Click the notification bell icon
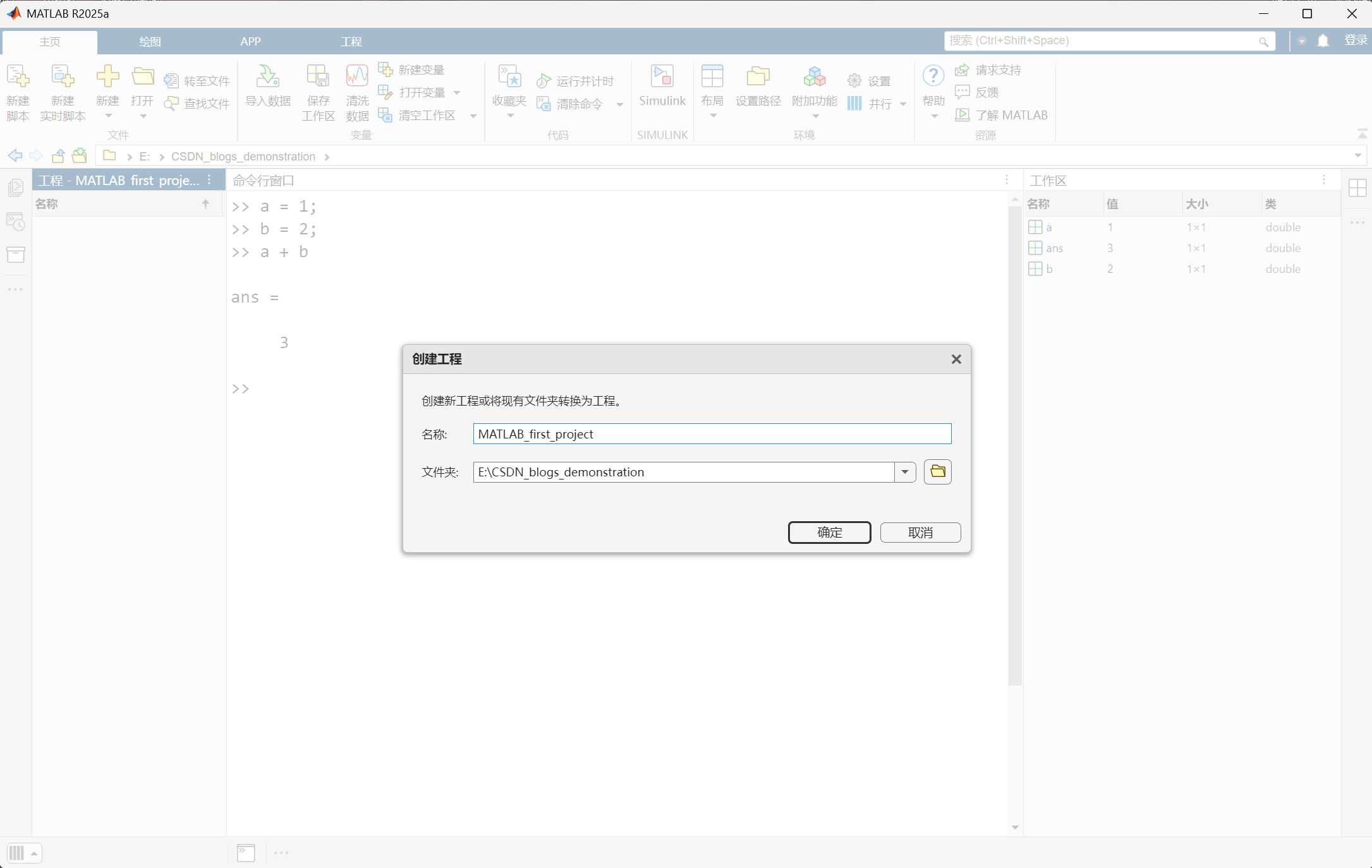Image resolution: width=1372 pixels, height=868 pixels. point(1323,41)
